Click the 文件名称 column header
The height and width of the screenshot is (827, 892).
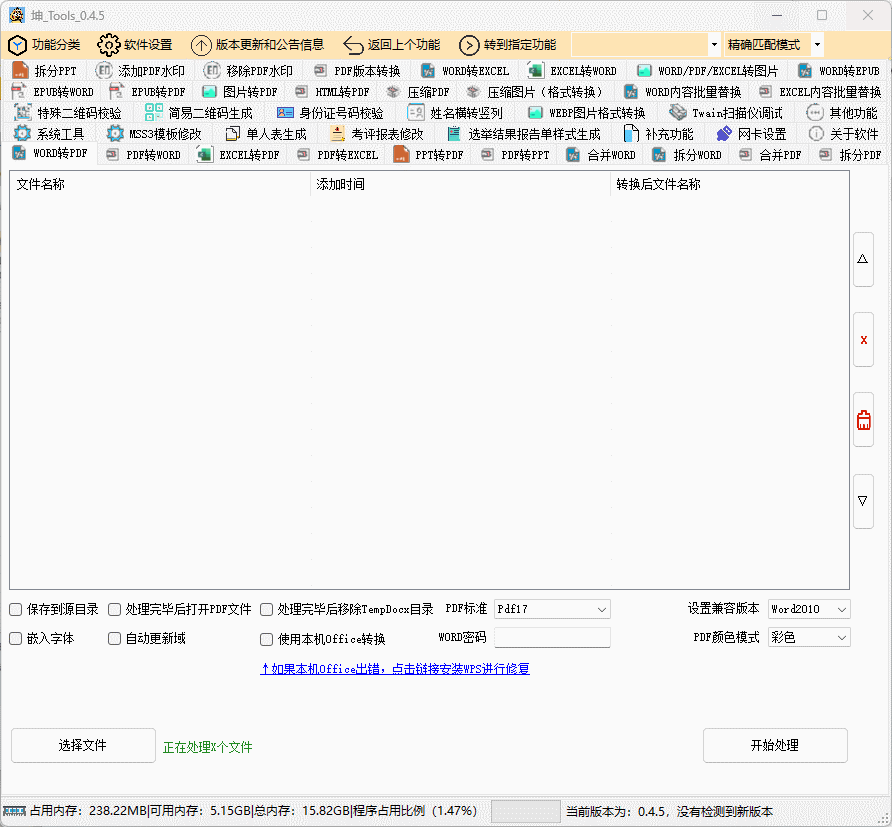pos(160,184)
